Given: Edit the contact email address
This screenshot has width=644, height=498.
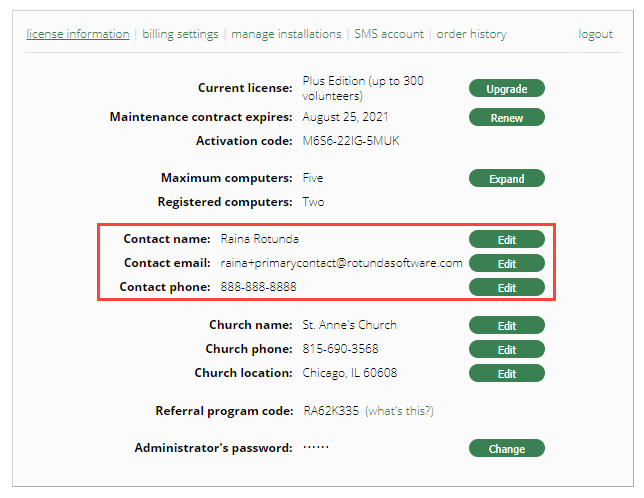Looking at the screenshot, I should click(507, 263).
